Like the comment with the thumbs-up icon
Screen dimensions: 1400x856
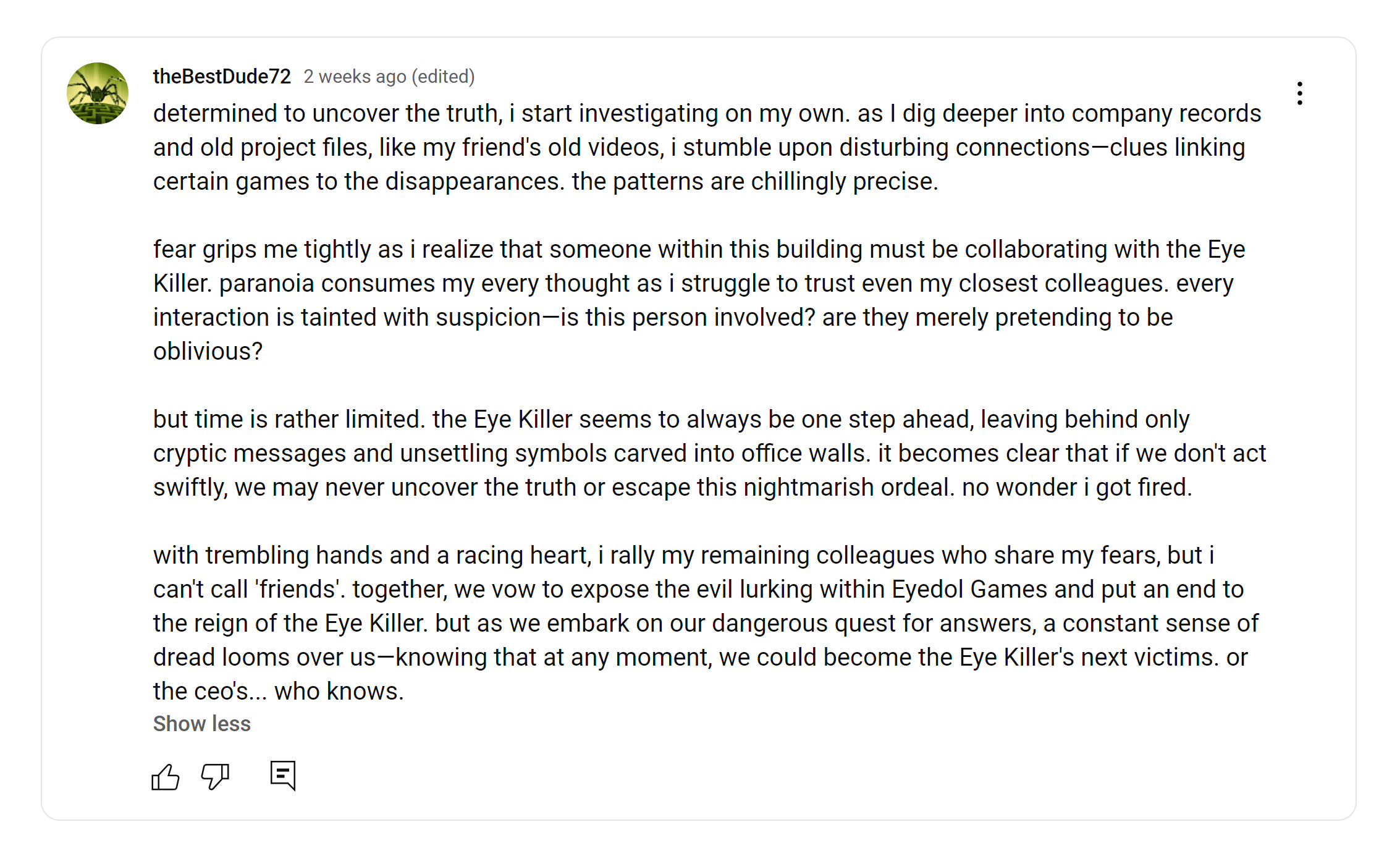pos(165,777)
